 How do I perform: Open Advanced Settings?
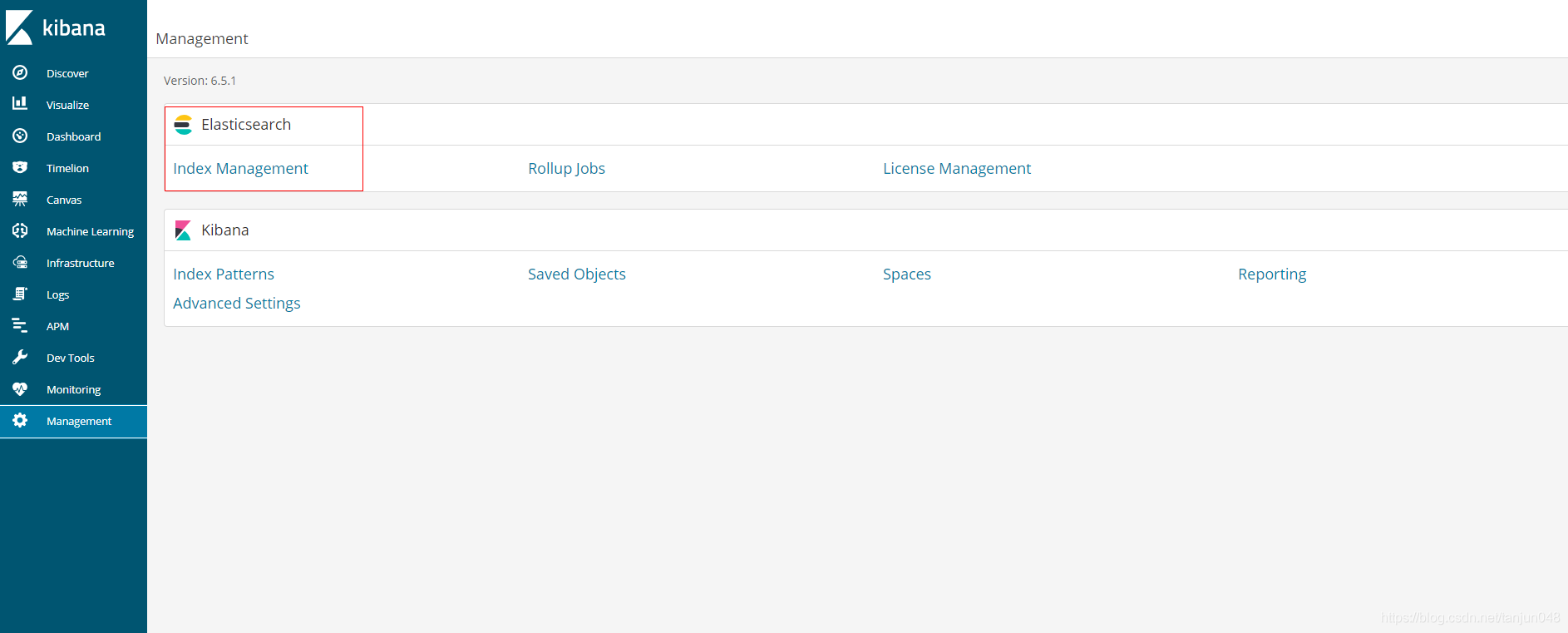coord(237,304)
